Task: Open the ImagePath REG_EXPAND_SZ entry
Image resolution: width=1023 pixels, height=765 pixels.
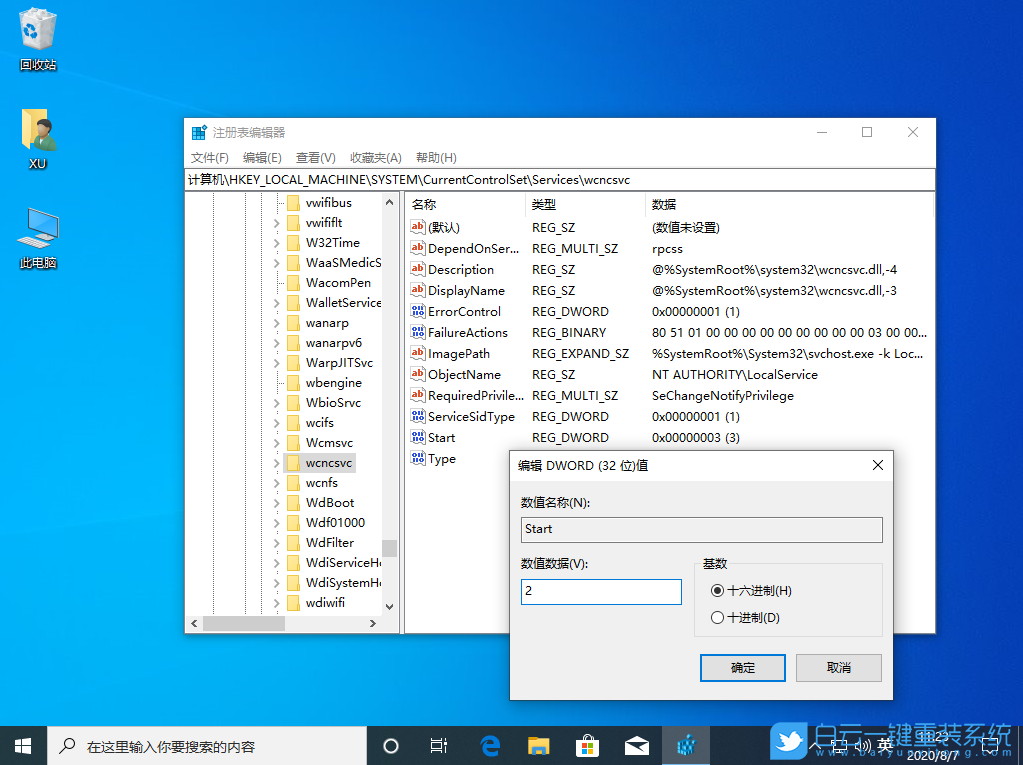Action: [462, 353]
